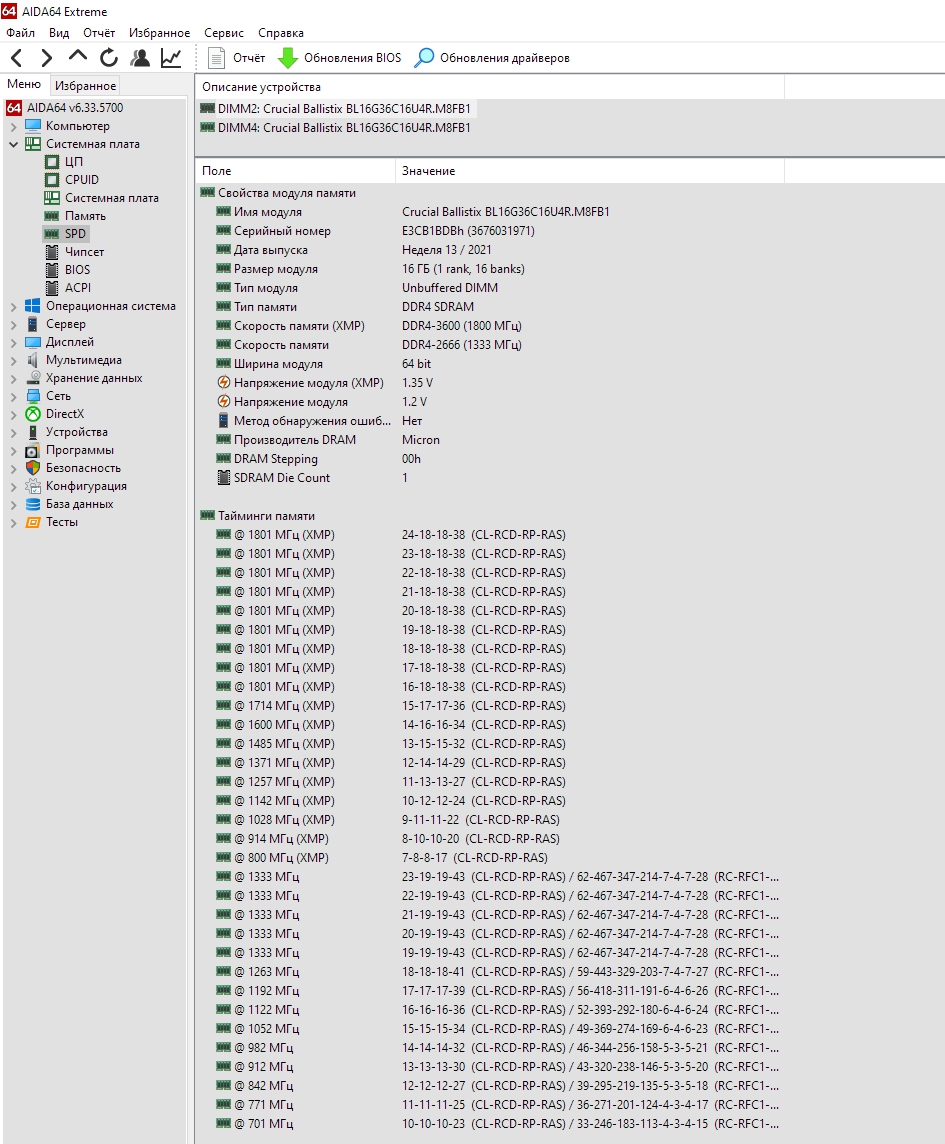Image resolution: width=945 pixels, height=1144 pixels.
Task: Go up one level with the Up arrow
Action: pos(77,56)
